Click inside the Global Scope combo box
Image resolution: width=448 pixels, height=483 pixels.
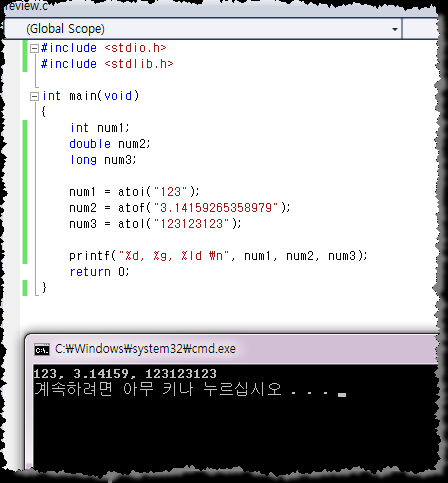[203, 29]
